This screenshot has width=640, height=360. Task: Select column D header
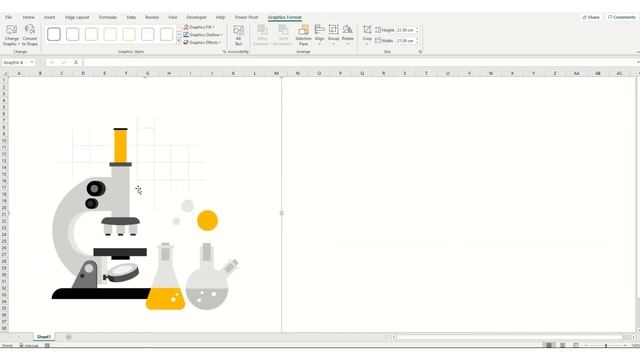click(x=83, y=73)
